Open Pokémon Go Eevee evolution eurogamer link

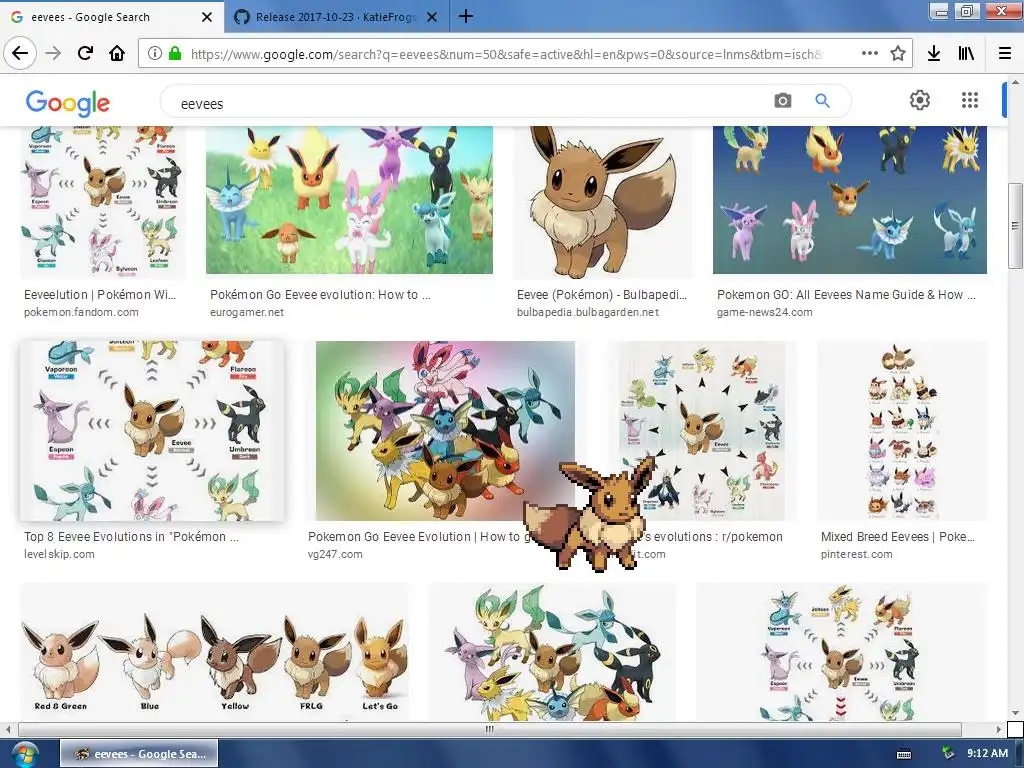point(320,295)
